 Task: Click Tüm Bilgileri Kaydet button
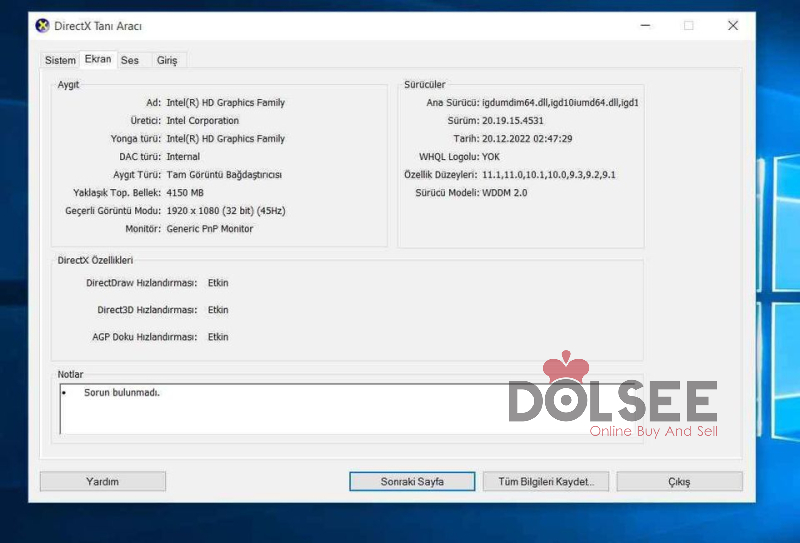coord(546,481)
